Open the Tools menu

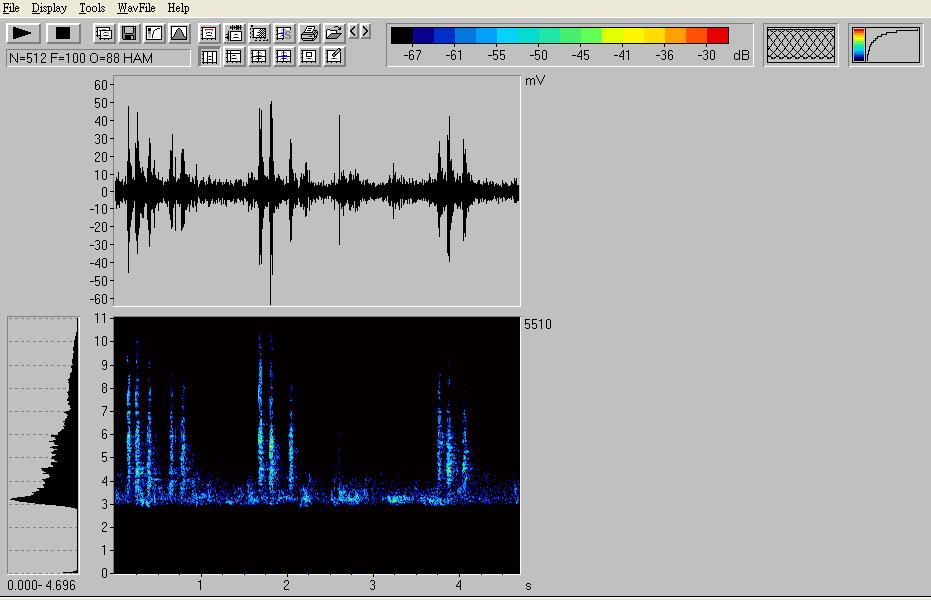(x=92, y=8)
